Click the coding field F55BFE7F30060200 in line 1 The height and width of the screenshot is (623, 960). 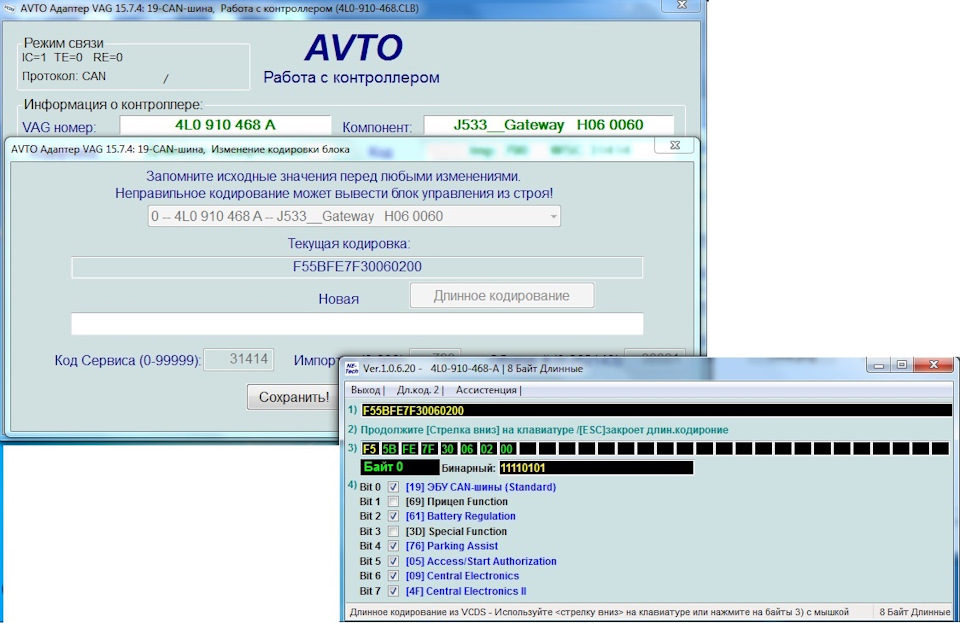656,411
